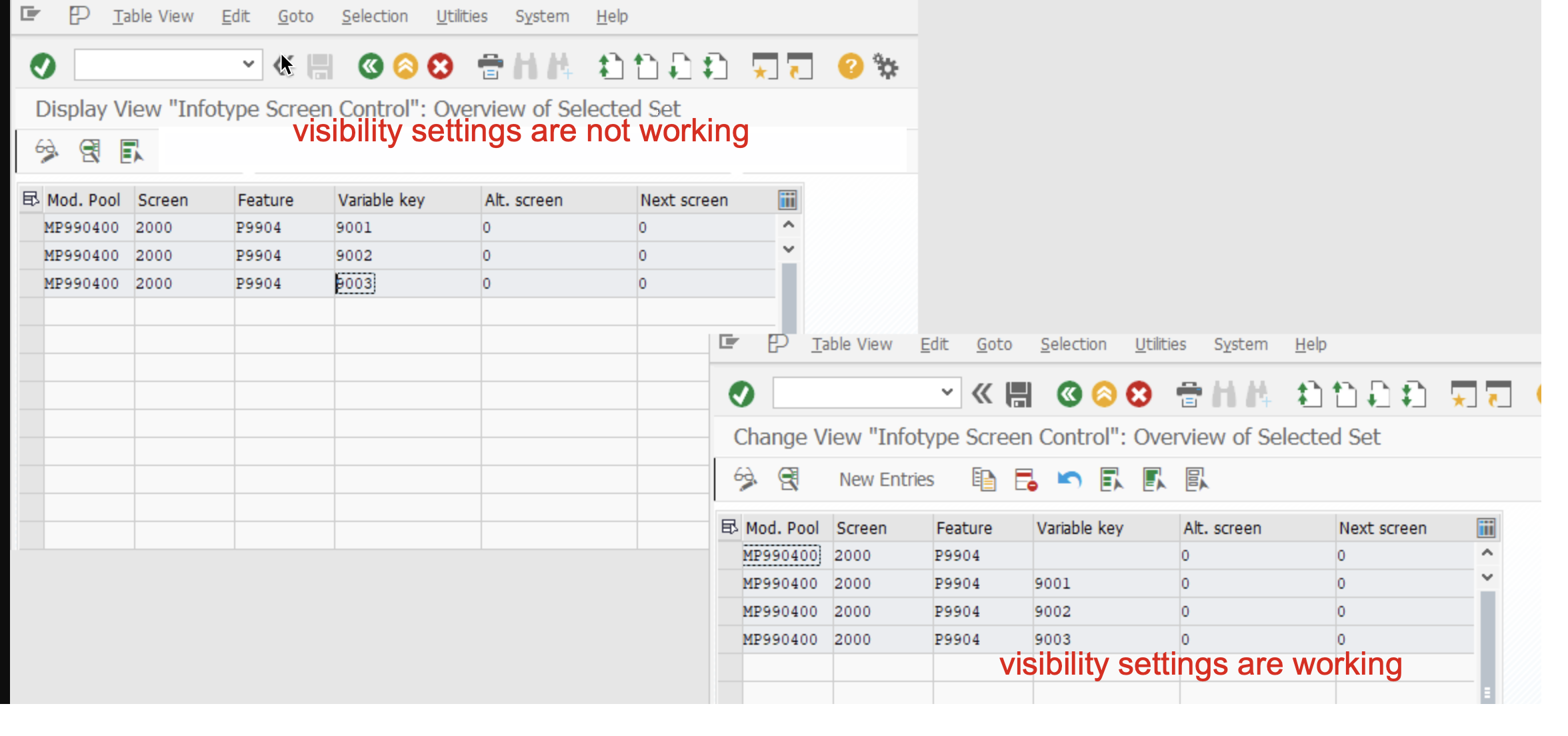This screenshot has width=1568, height=736.
Task: Click Undo Change blue arrow icon
Action: coord(1069,479)
